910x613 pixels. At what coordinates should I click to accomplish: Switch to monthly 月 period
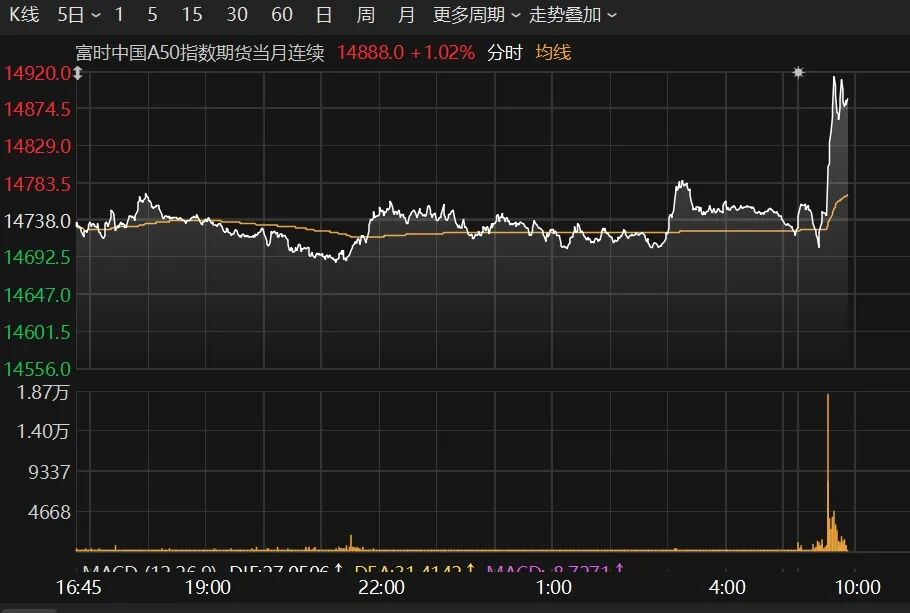[405, 15]
